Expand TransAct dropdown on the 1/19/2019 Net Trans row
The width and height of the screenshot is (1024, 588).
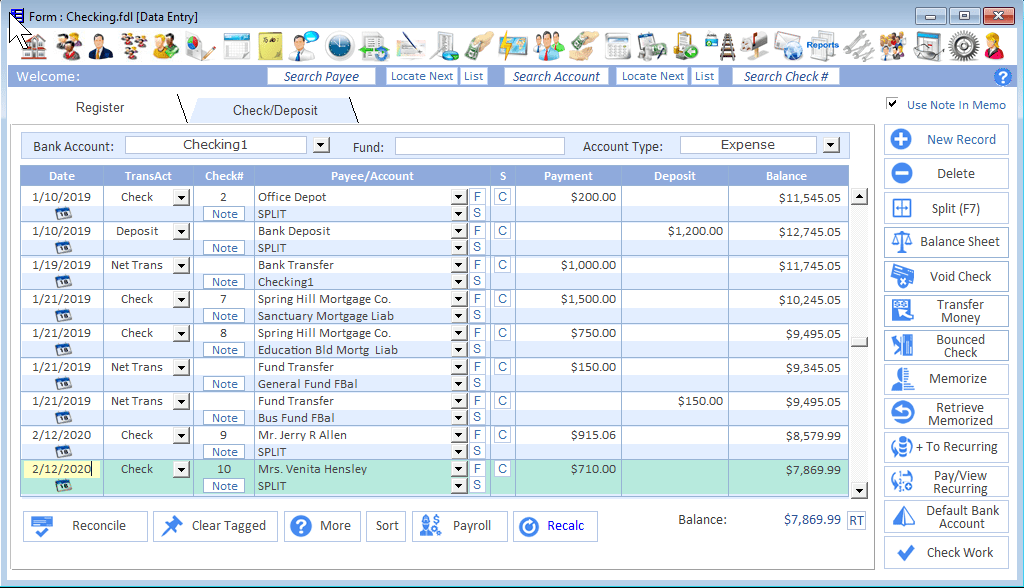[182, 265]
